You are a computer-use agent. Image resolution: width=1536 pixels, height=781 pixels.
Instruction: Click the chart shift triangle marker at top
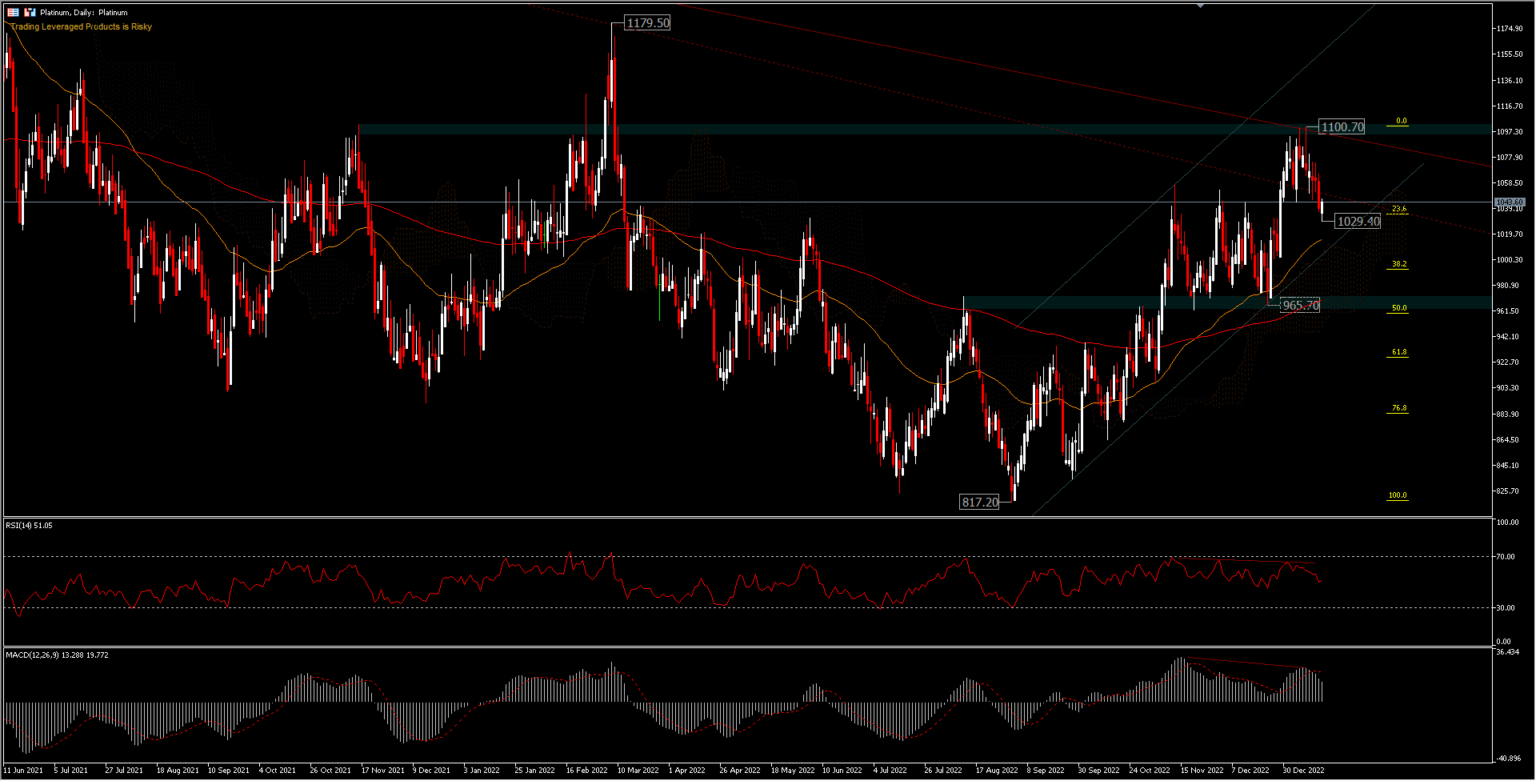click(1201, 5)
